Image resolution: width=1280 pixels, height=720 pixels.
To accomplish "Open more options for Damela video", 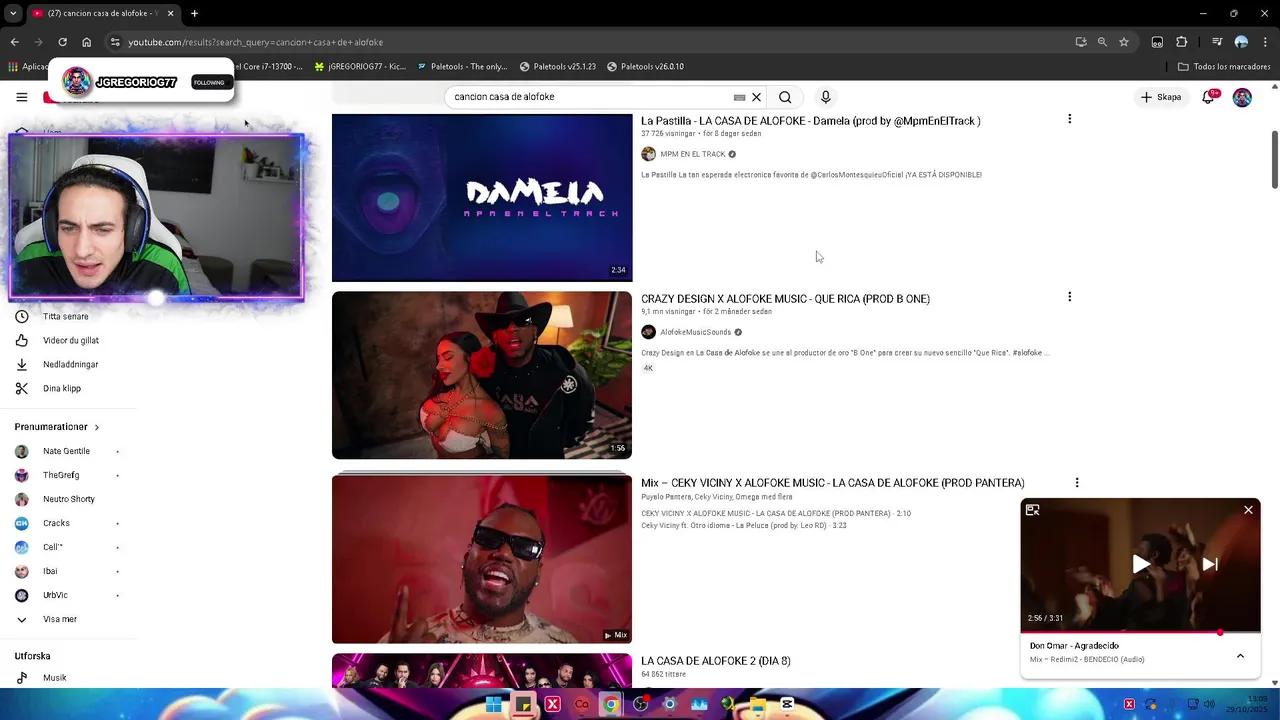I will point(1069,119).
